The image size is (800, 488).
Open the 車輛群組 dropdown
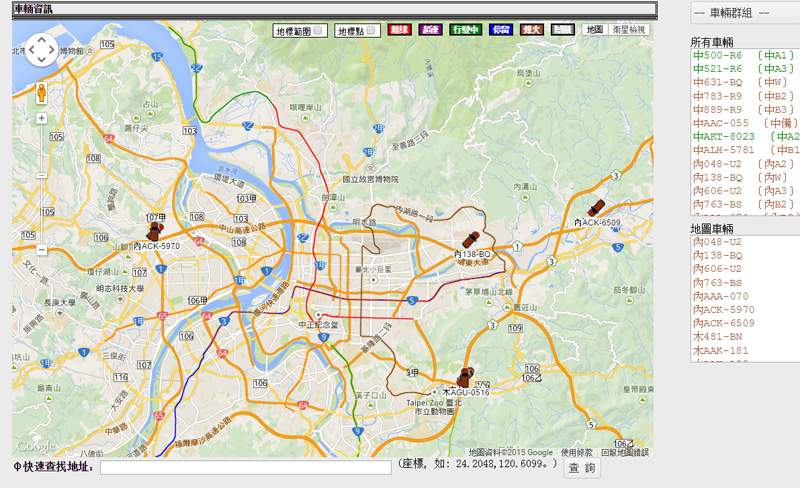pos(745,13)
